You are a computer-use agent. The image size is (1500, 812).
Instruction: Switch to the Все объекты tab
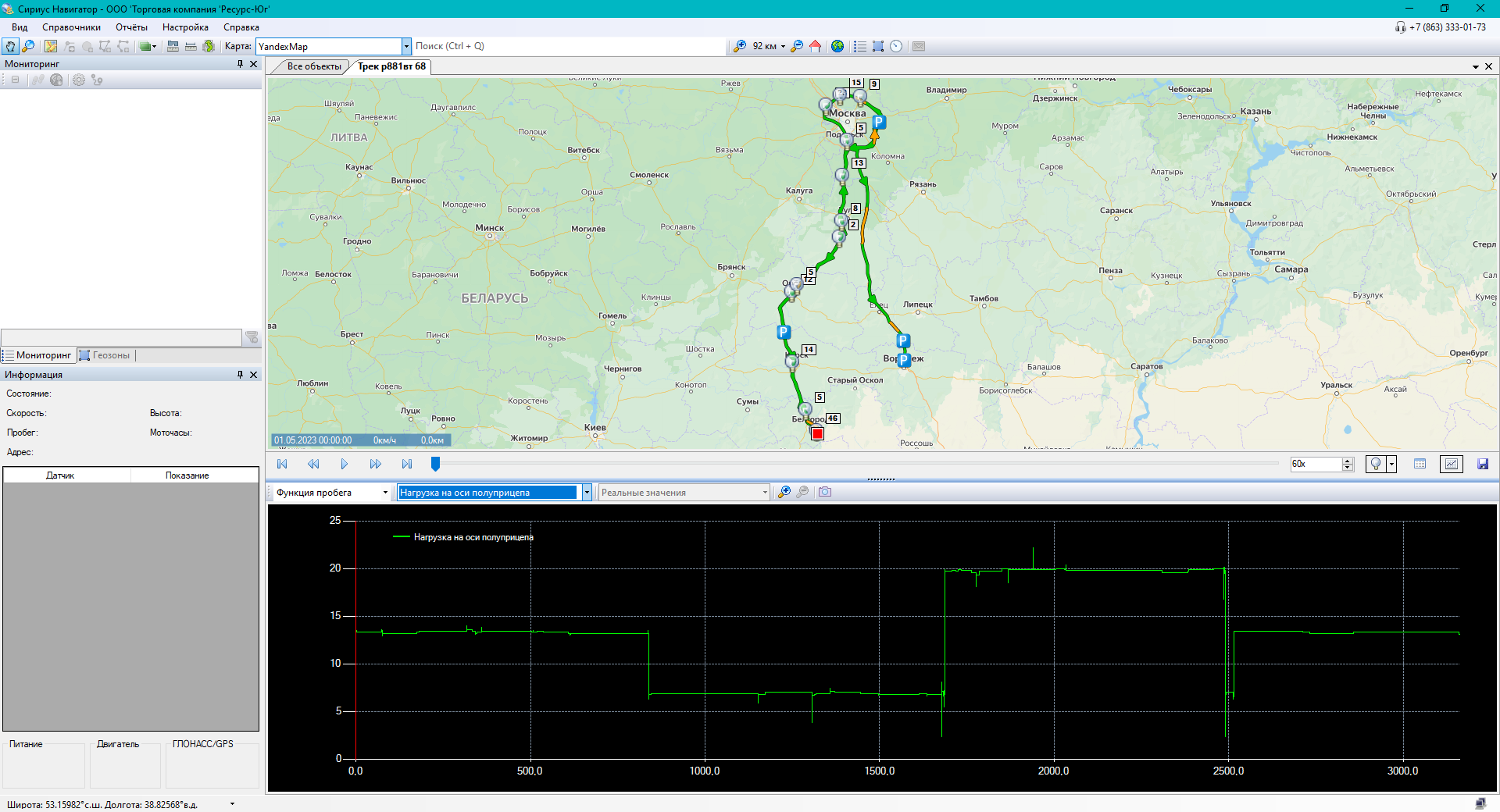click(x=313, y=66)
